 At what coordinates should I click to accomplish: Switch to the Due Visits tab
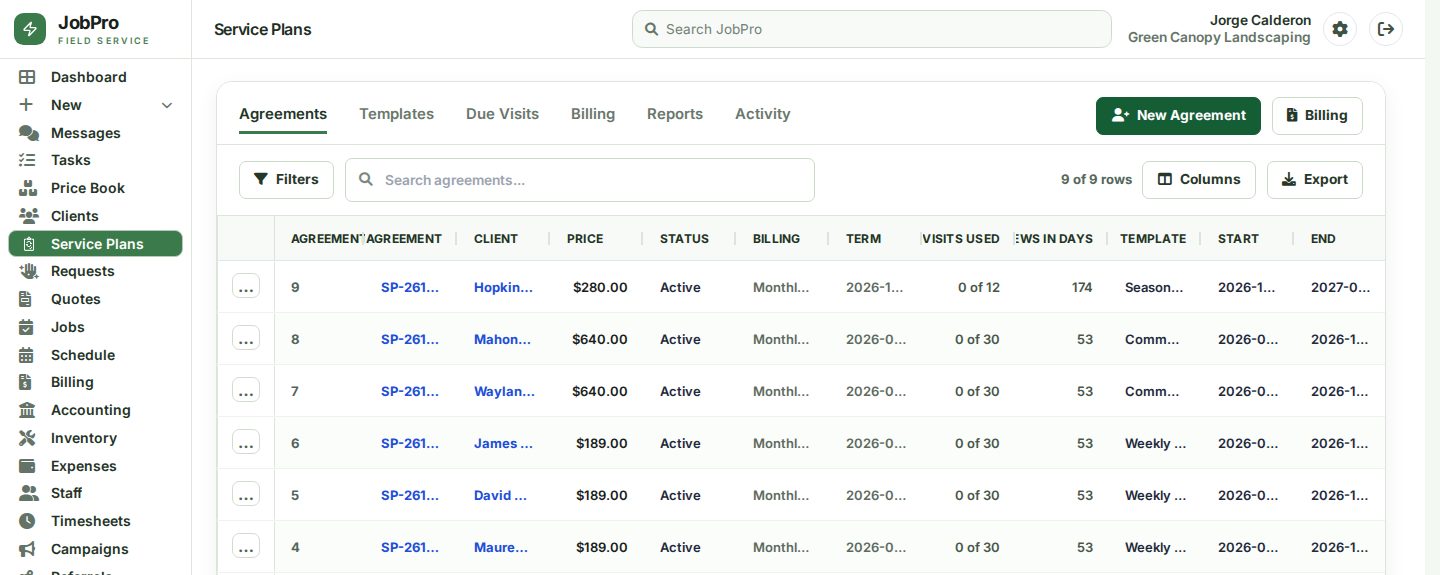point(502,114)
